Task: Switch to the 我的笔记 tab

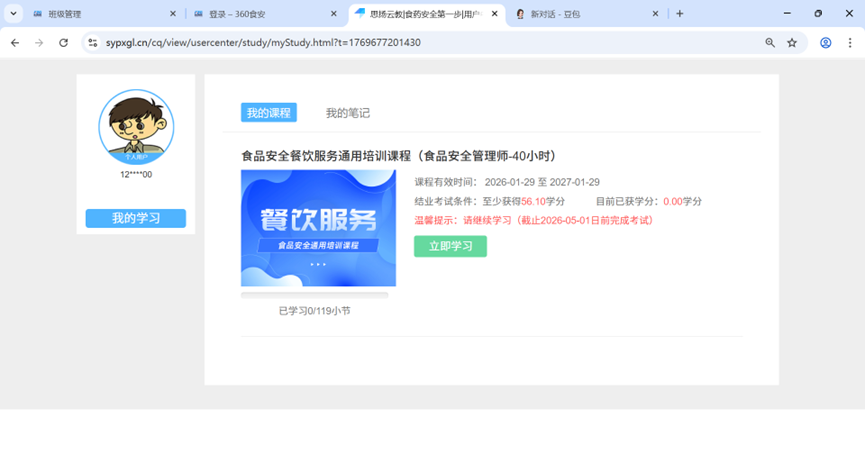Action: [x=347, y=113]
